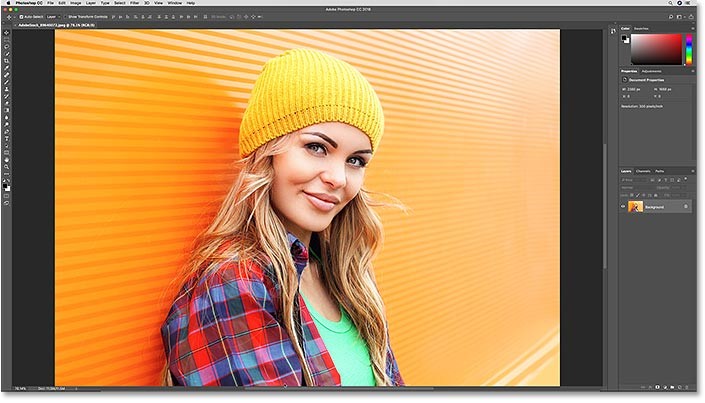Toggle the Background layer lock icon

tap(686, 206)
